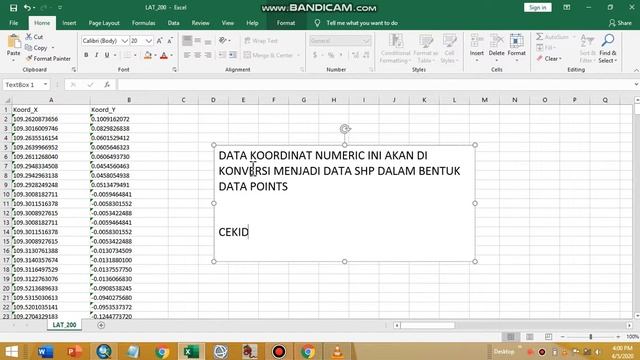Apply the red Font Color A
Screen dimensions: 640x360
pos(164,55)
